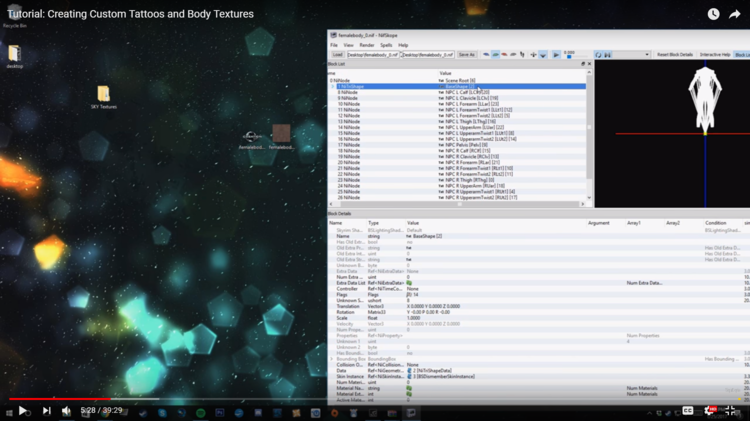Click the load file path field in NifSkope
Image resolution: width=750 pixels, height=421 pixels.
click(373, 55)
